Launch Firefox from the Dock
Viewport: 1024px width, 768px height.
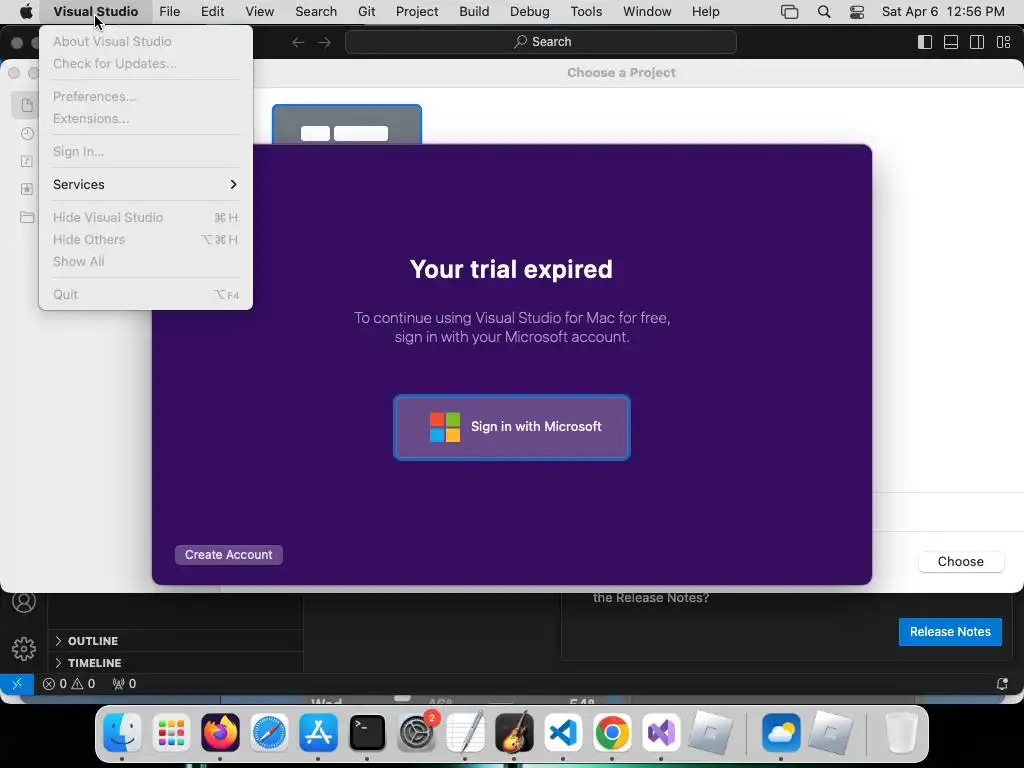coord(220,732)
